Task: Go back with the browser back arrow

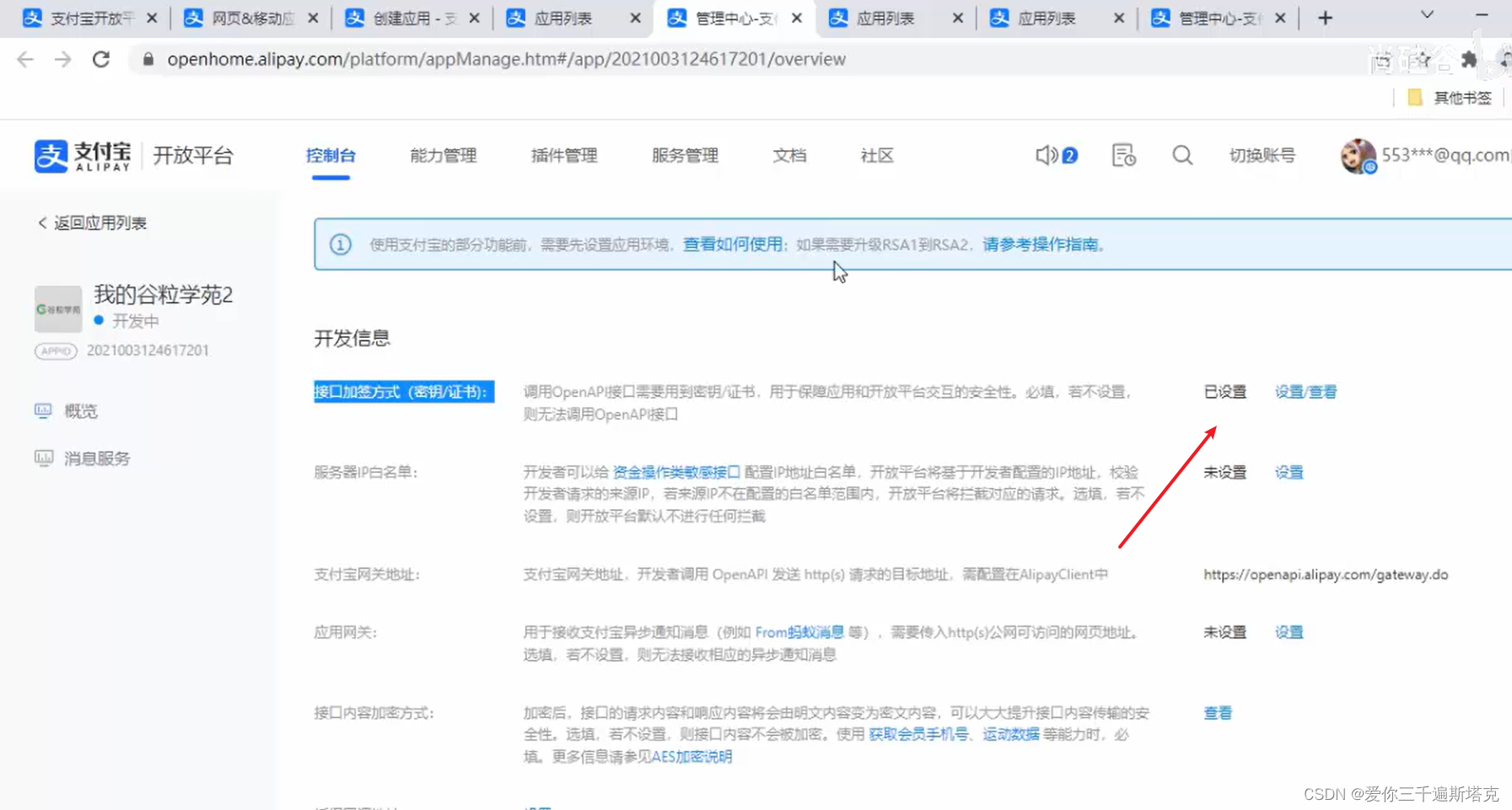Action: [25, 59]
